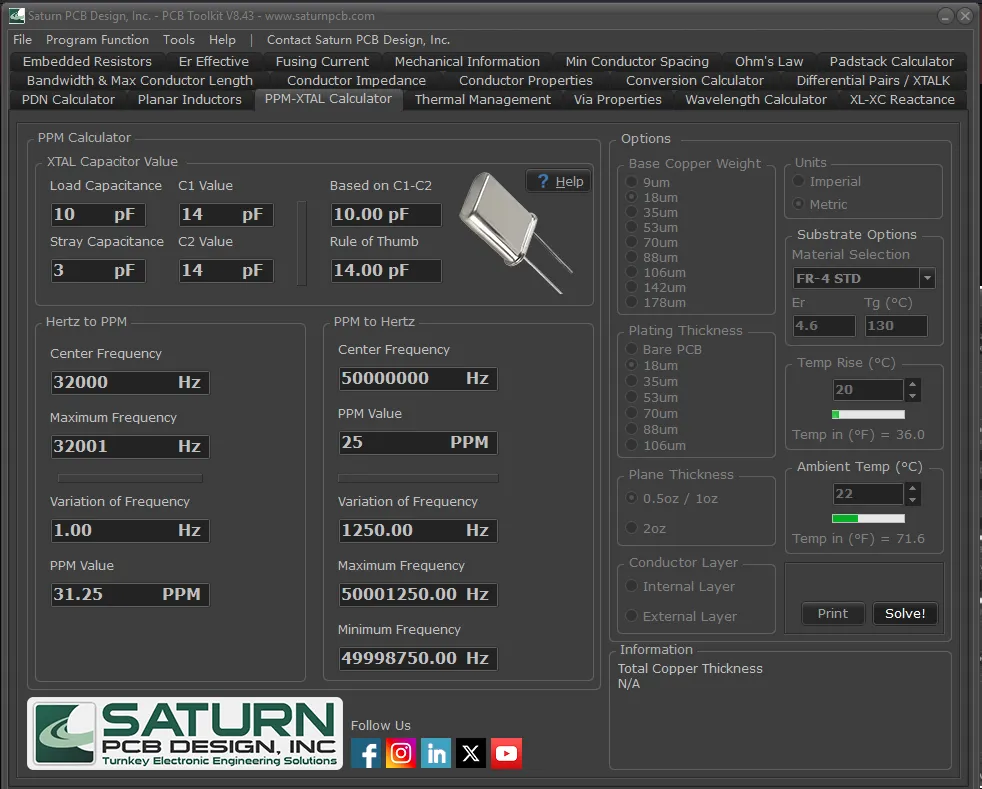This screenshot has width=982, height=789.
Task: Switch to the Padstack Calculator tab
Action: pos(892,61)
